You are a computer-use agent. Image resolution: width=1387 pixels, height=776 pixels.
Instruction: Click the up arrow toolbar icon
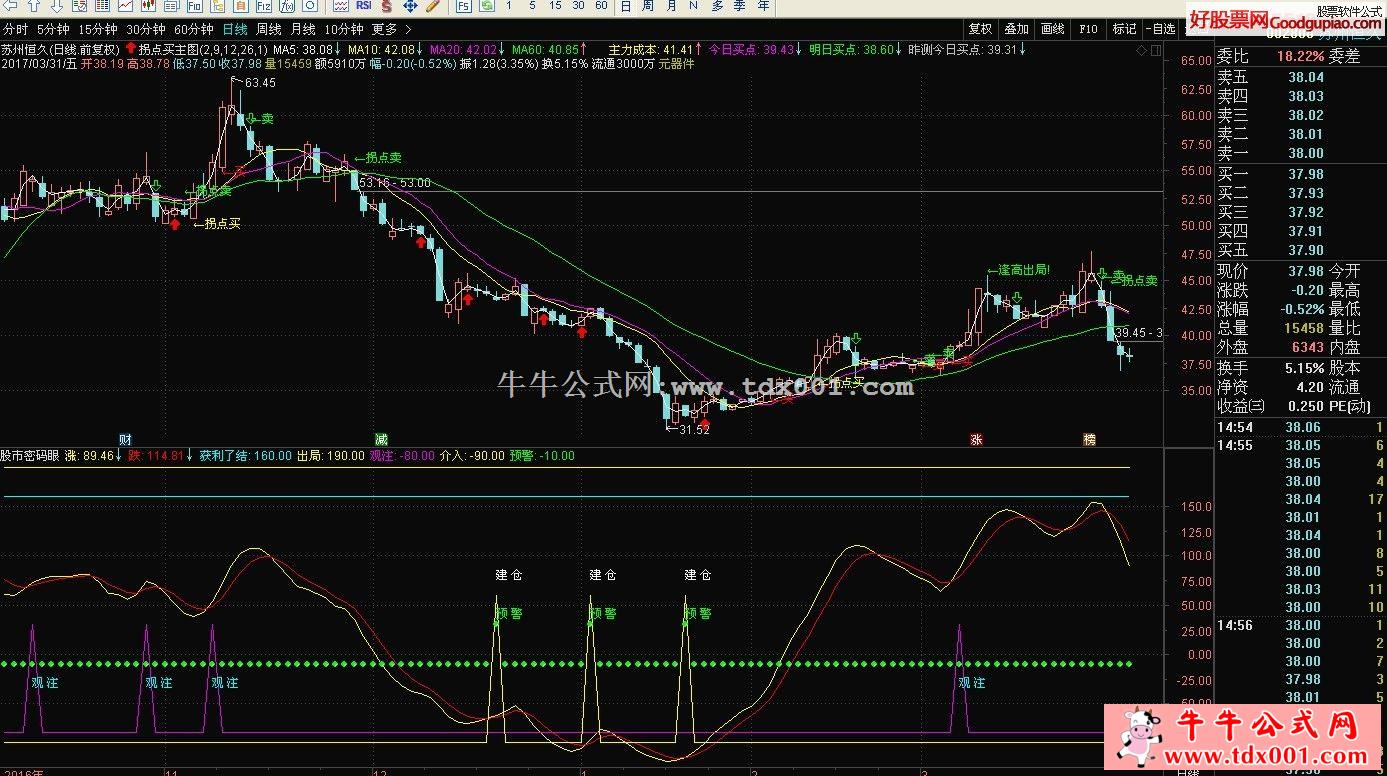34,6
